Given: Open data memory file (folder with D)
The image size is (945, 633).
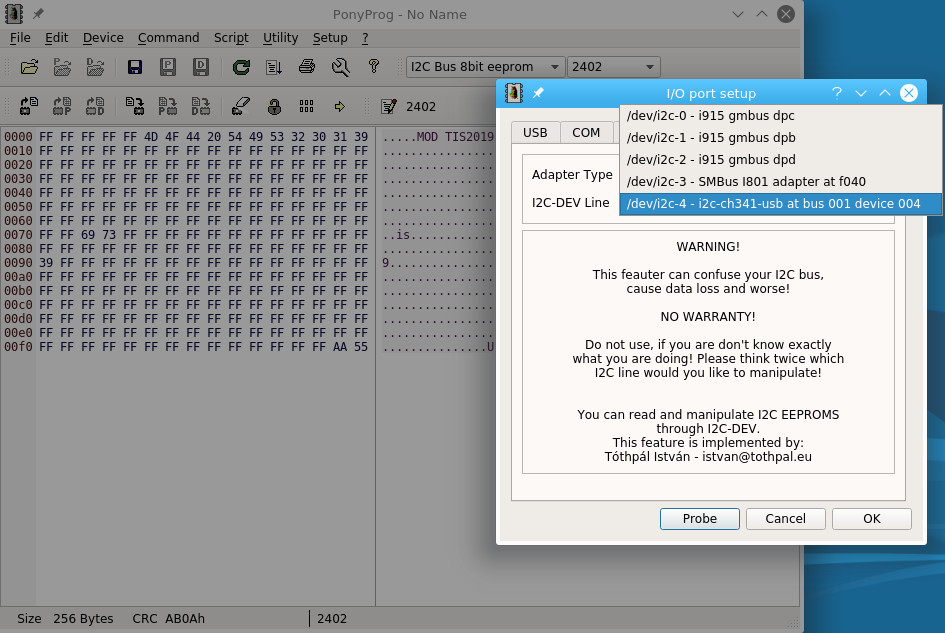Looking at the screenshot, I should click(x=95, y=66).
